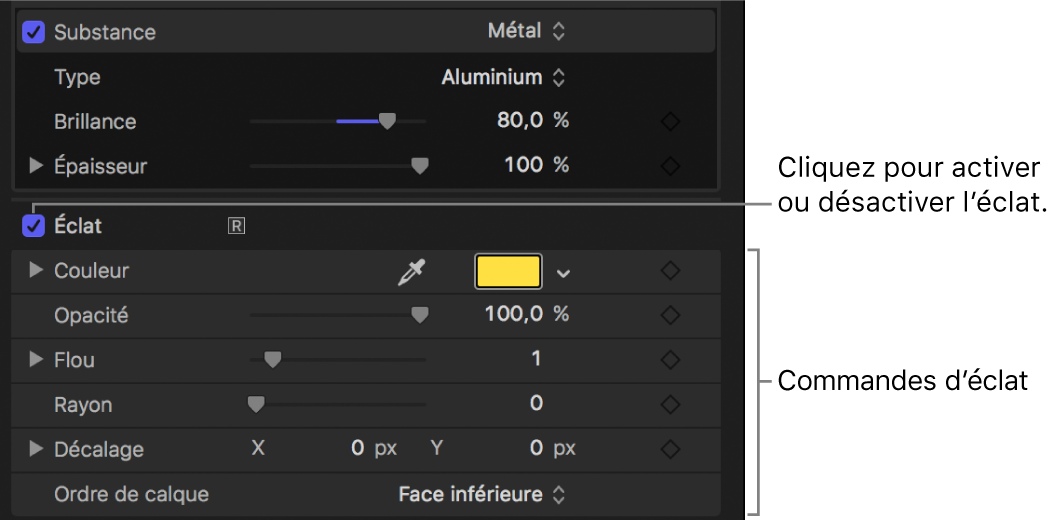This screenshot has width=1051, height=521.
Task: Click the reset icon next to Éclat
Action: tap(236, 226)
